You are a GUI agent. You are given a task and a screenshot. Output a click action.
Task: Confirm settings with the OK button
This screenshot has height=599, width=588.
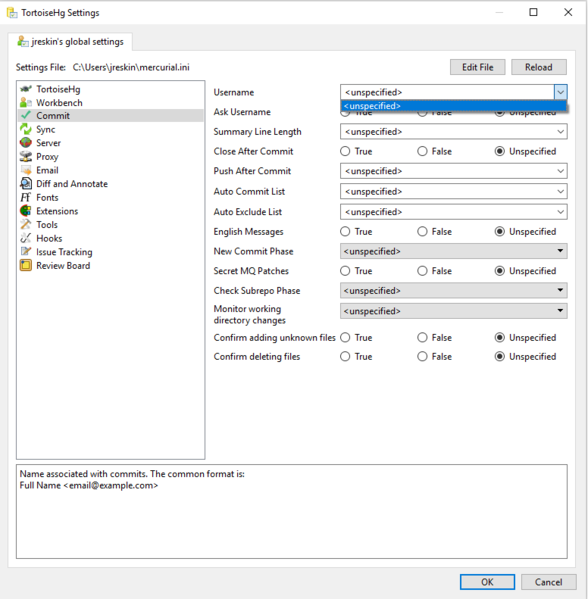(487, 582)
